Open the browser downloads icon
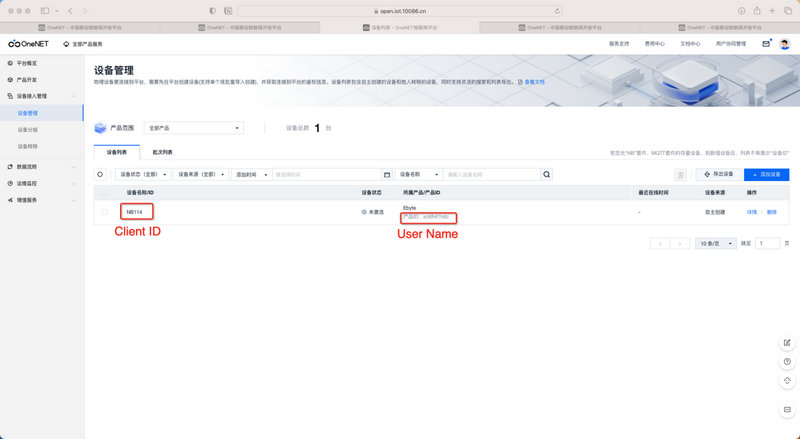Viewport: 800px width, 439px height. point(741,11)
